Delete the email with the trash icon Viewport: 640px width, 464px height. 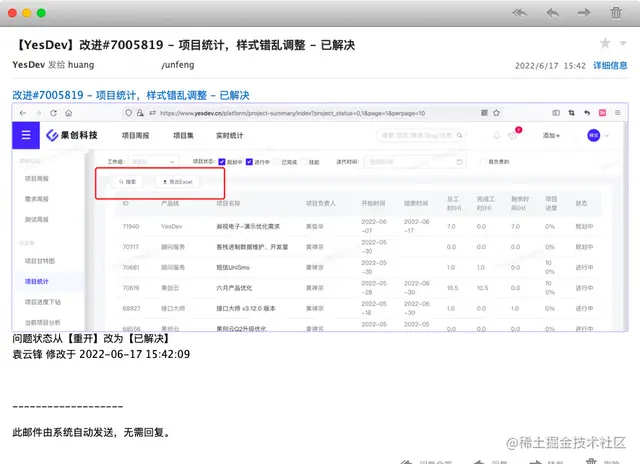tap(616, 13)
